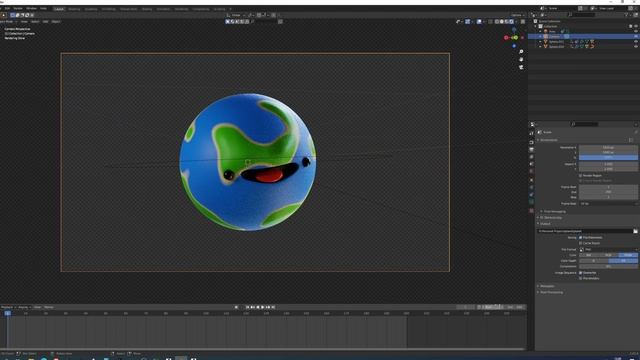
Task: Click the Frame End field
Action: 608,192
